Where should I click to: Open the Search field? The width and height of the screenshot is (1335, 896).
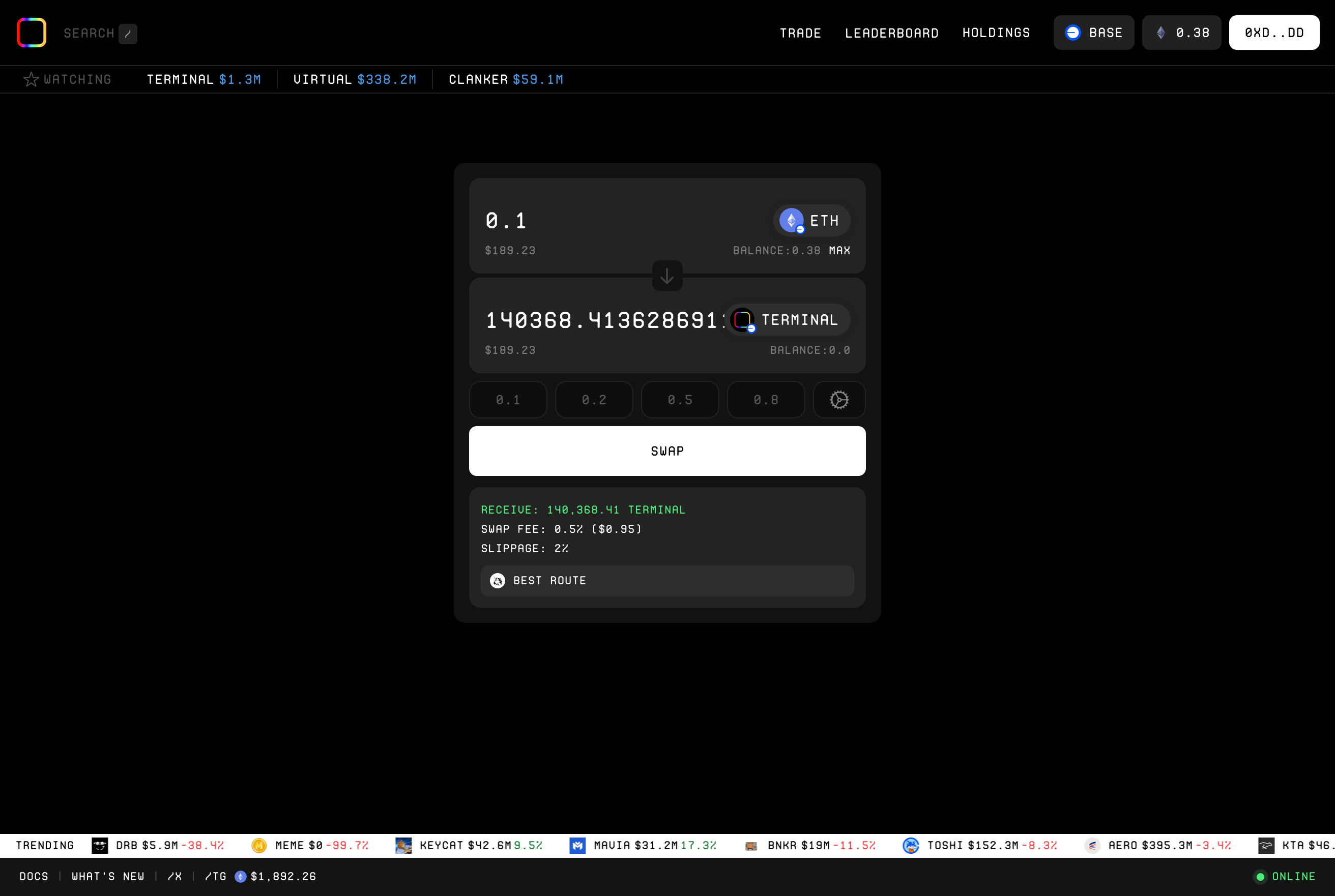89,33
